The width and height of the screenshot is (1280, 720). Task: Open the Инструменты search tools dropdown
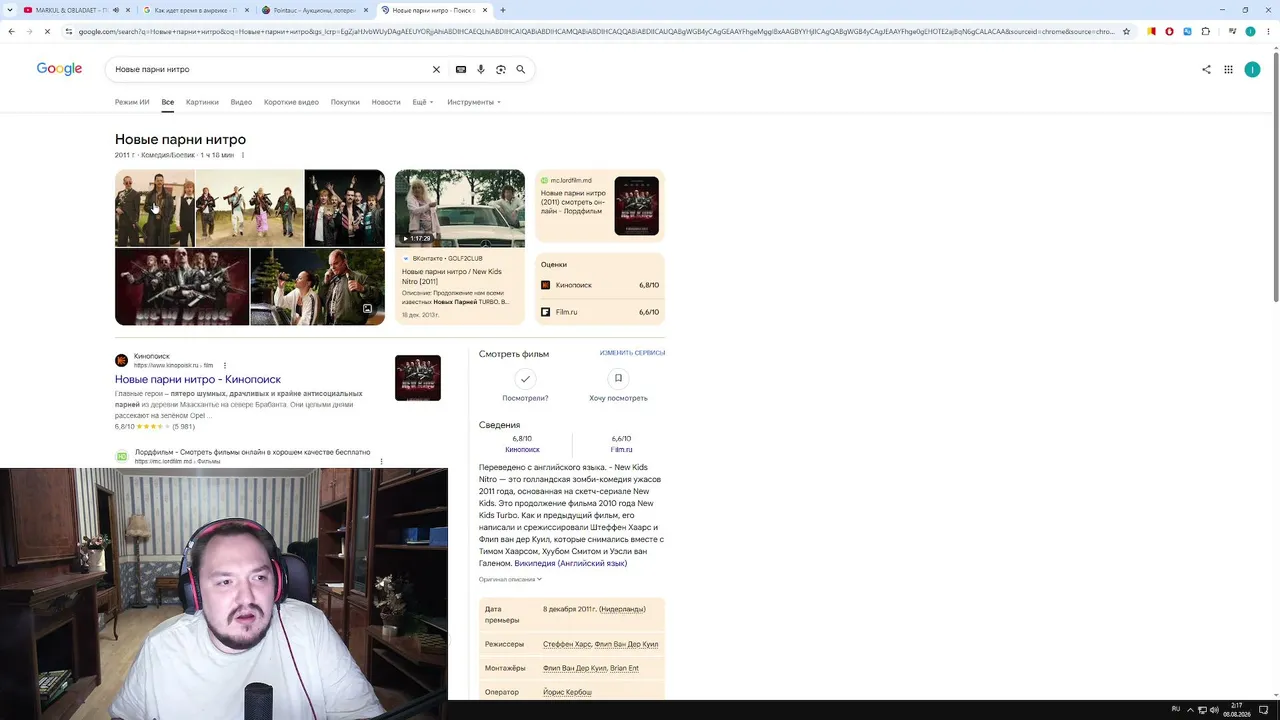[474, 102]
